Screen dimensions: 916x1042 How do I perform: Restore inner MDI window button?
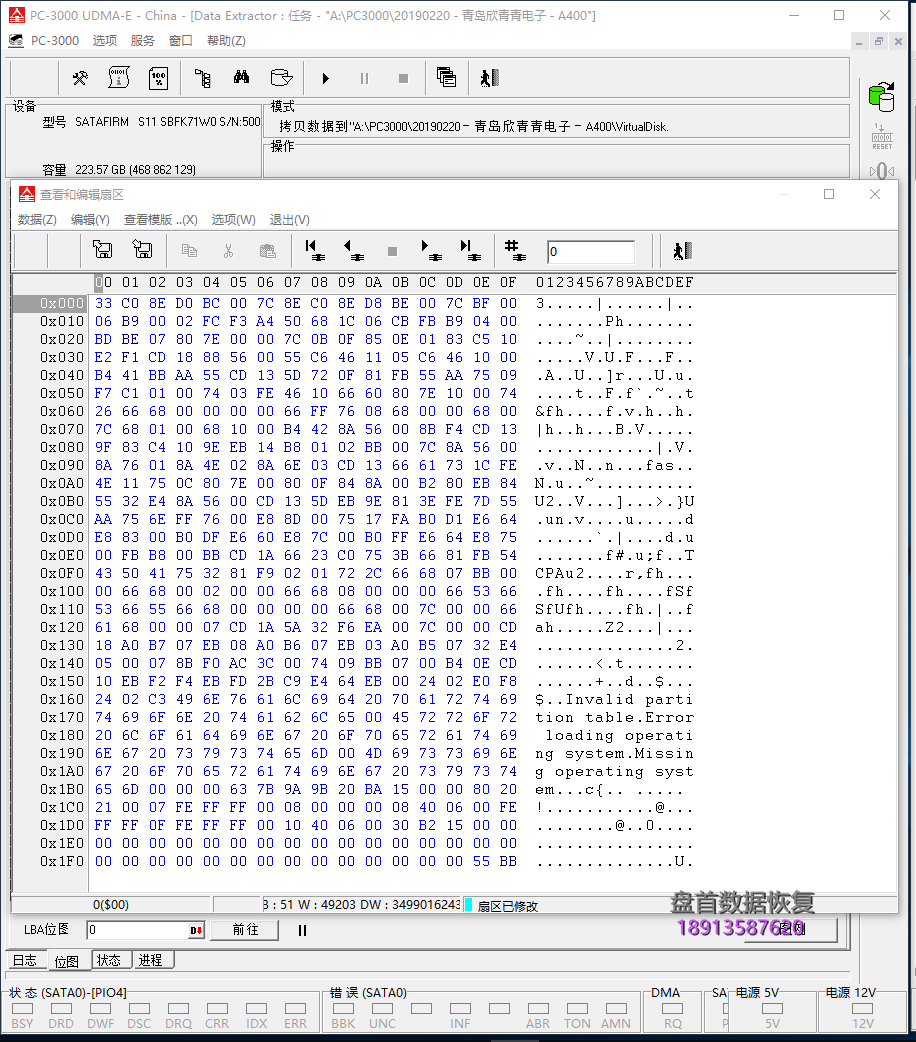pyautogui.click(x=879, y=41)
